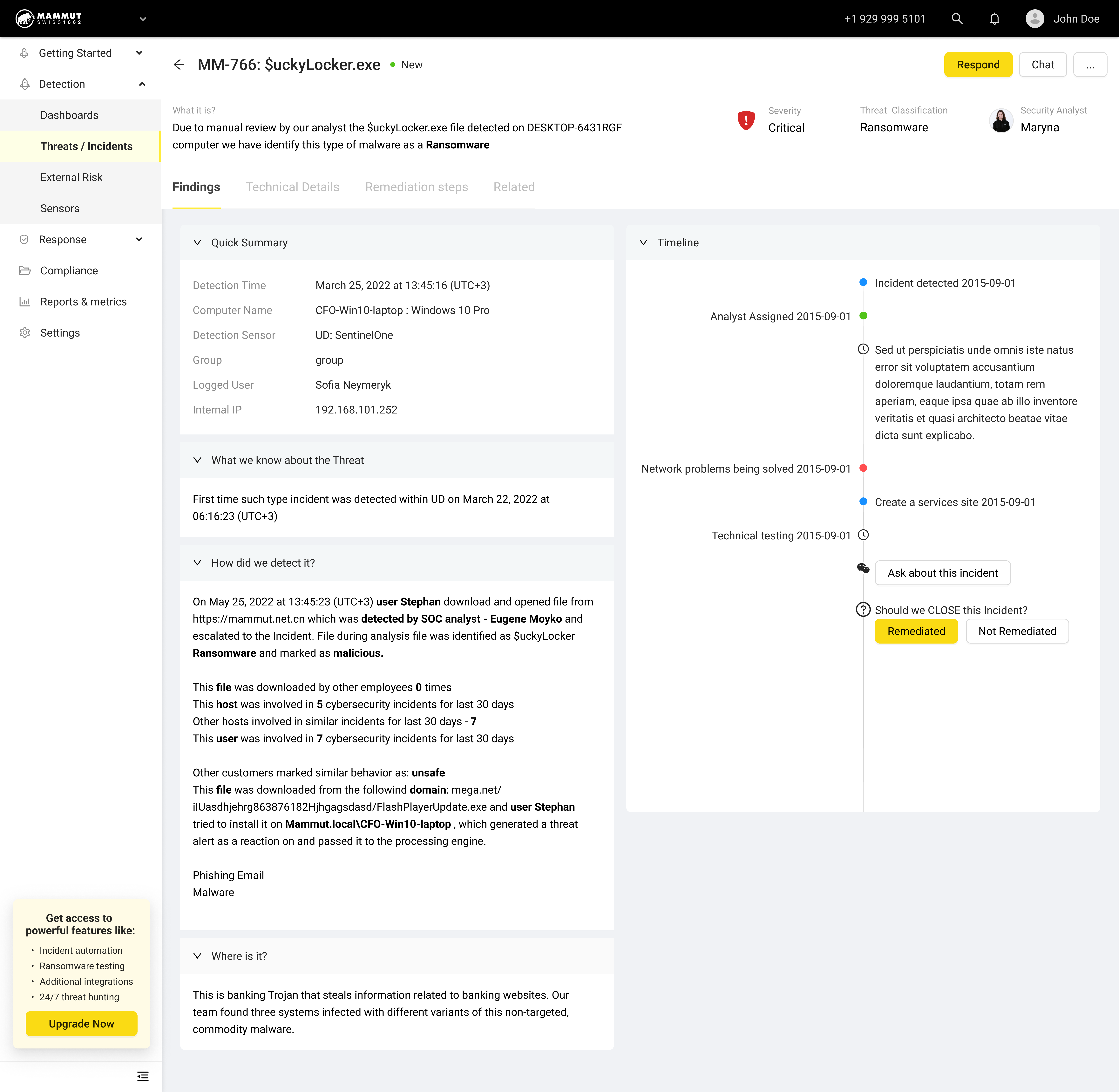The image size is (1119, 1092).
Task: Click the IP address 192.168.101.252
Action: click(x=356, y=410)
